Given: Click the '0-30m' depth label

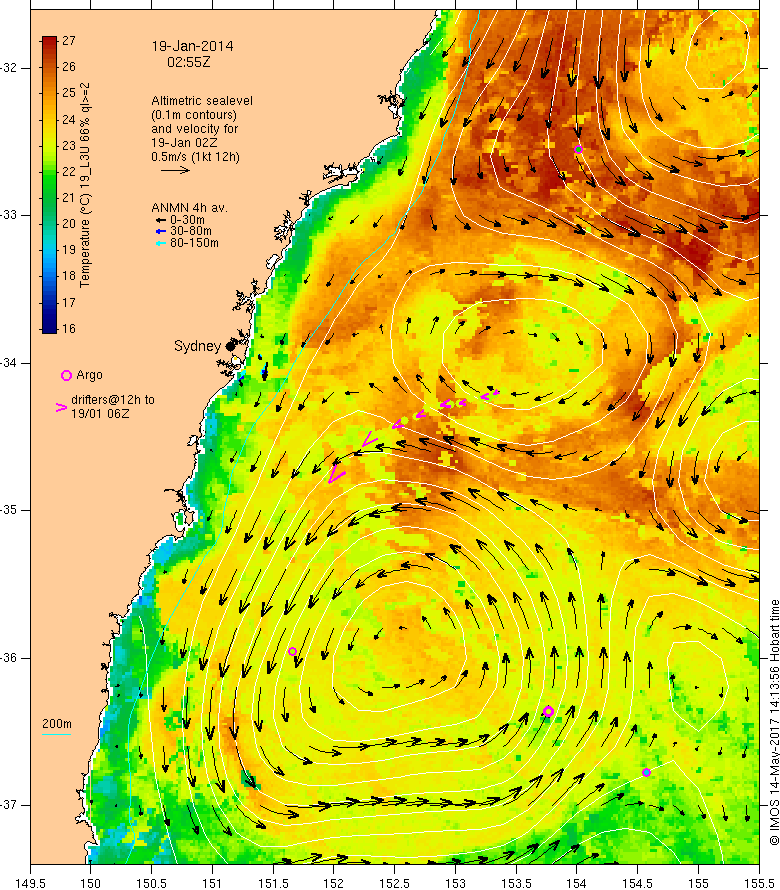Looking at the screenshot, I should 187,220.
